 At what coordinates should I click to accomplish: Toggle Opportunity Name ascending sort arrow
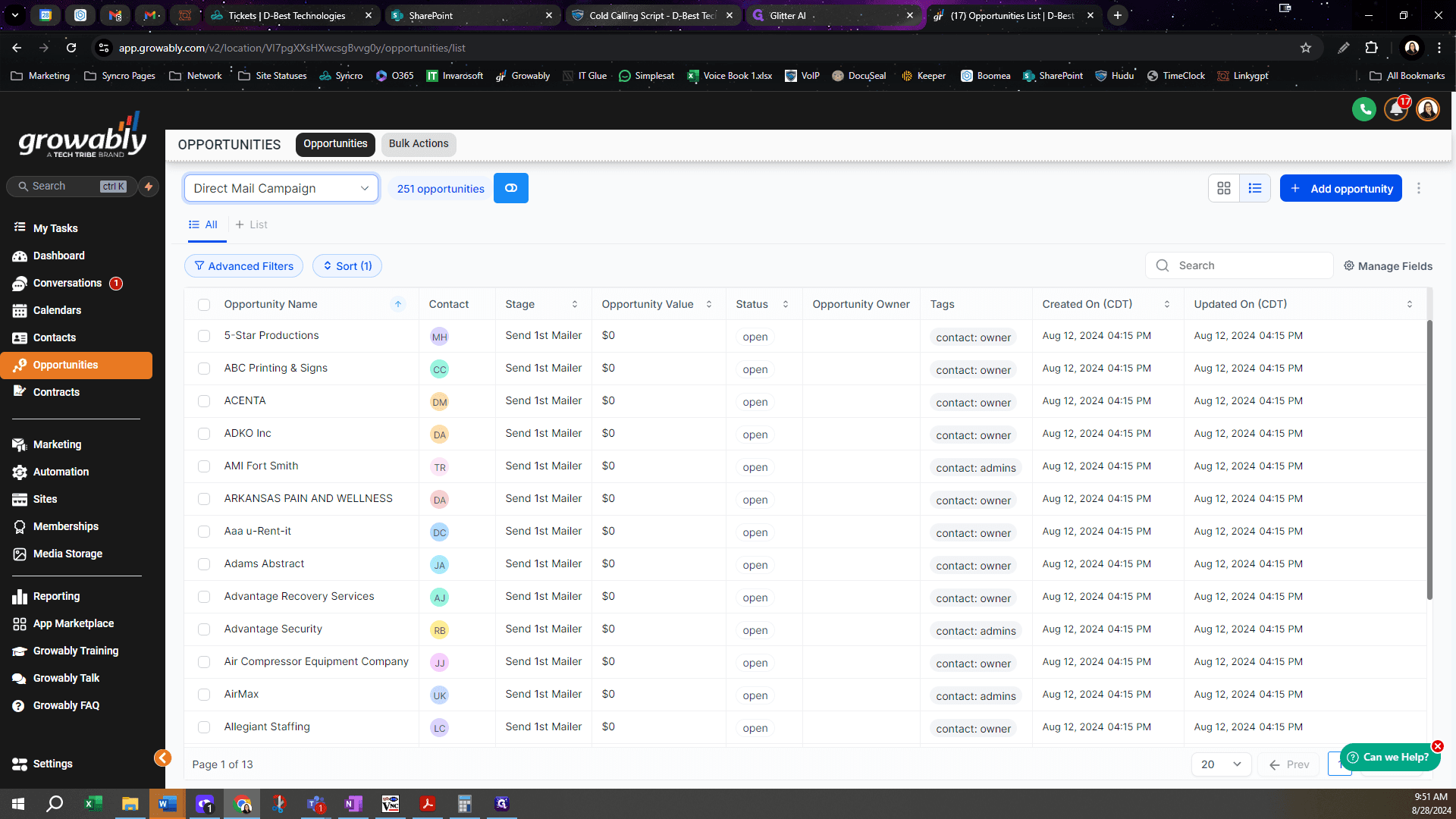tap(398, 304)
